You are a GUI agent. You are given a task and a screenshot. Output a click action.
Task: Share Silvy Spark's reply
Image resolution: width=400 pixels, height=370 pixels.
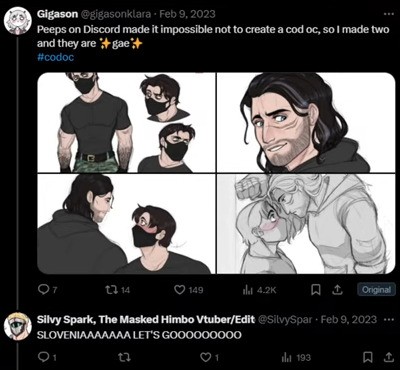(389, 358)
